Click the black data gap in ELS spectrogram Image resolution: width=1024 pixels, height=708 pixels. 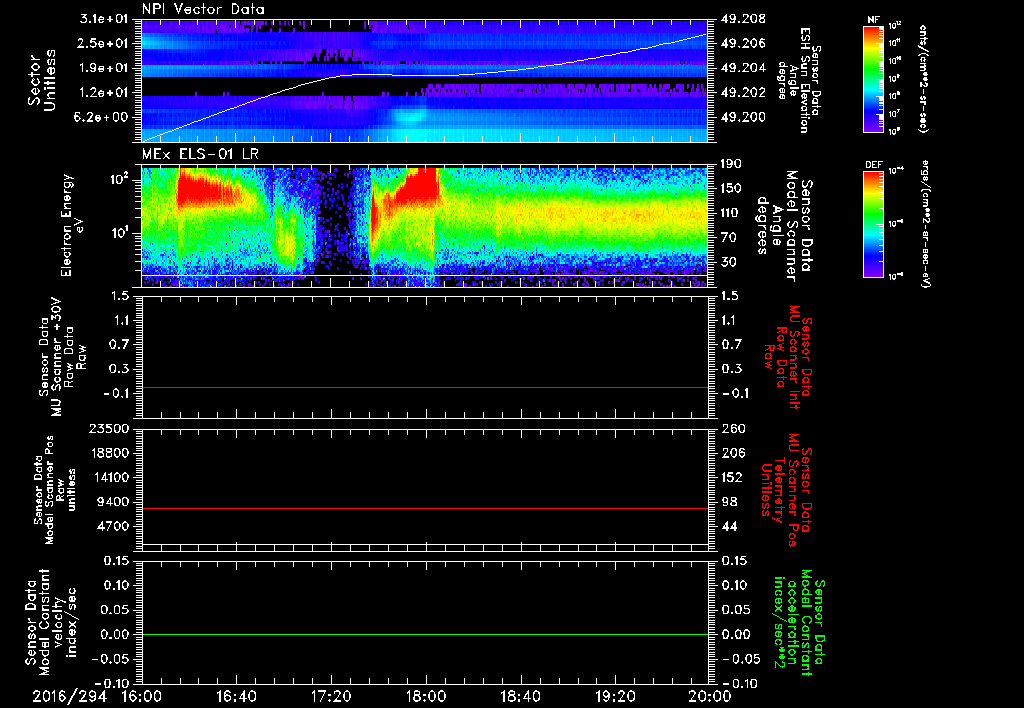pos(334,222)
